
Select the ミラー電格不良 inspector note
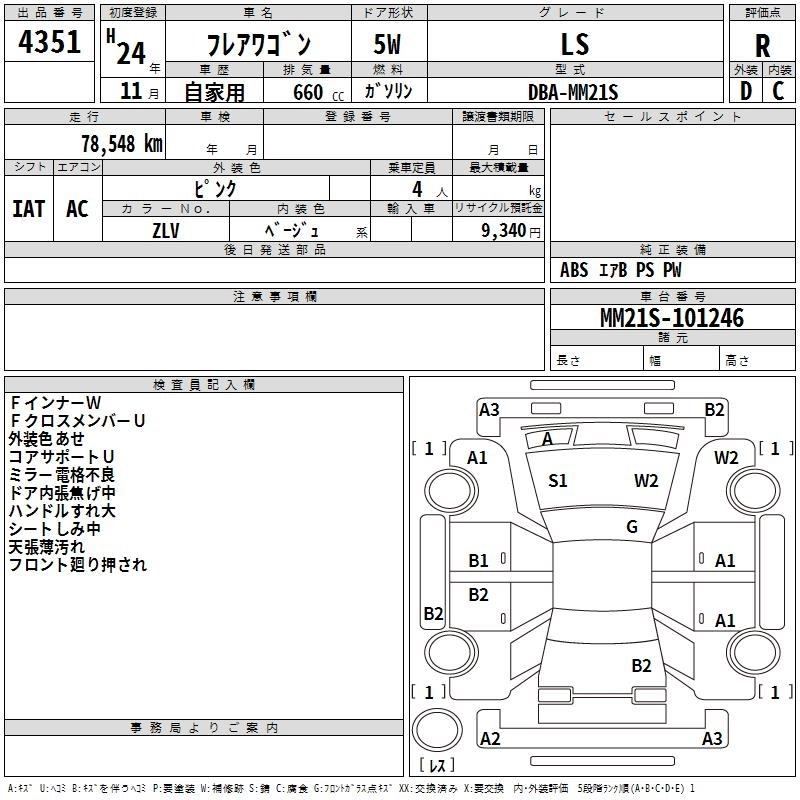coord(61,474)
